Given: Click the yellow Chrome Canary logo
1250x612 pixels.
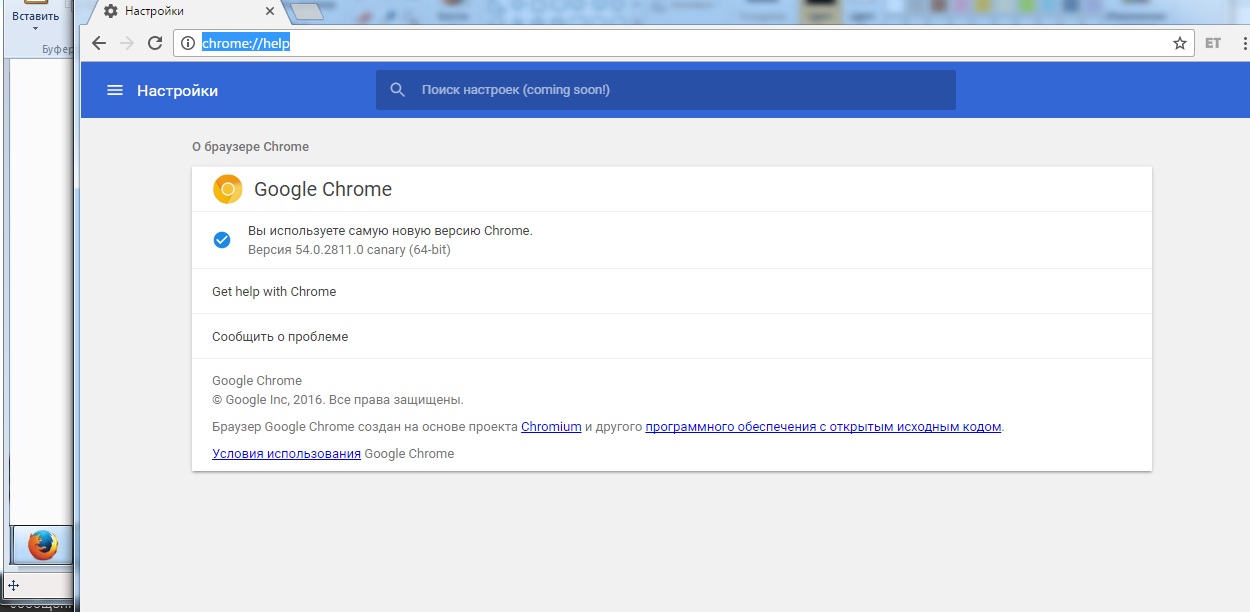Looking at the screenshot, I should 228,189.
